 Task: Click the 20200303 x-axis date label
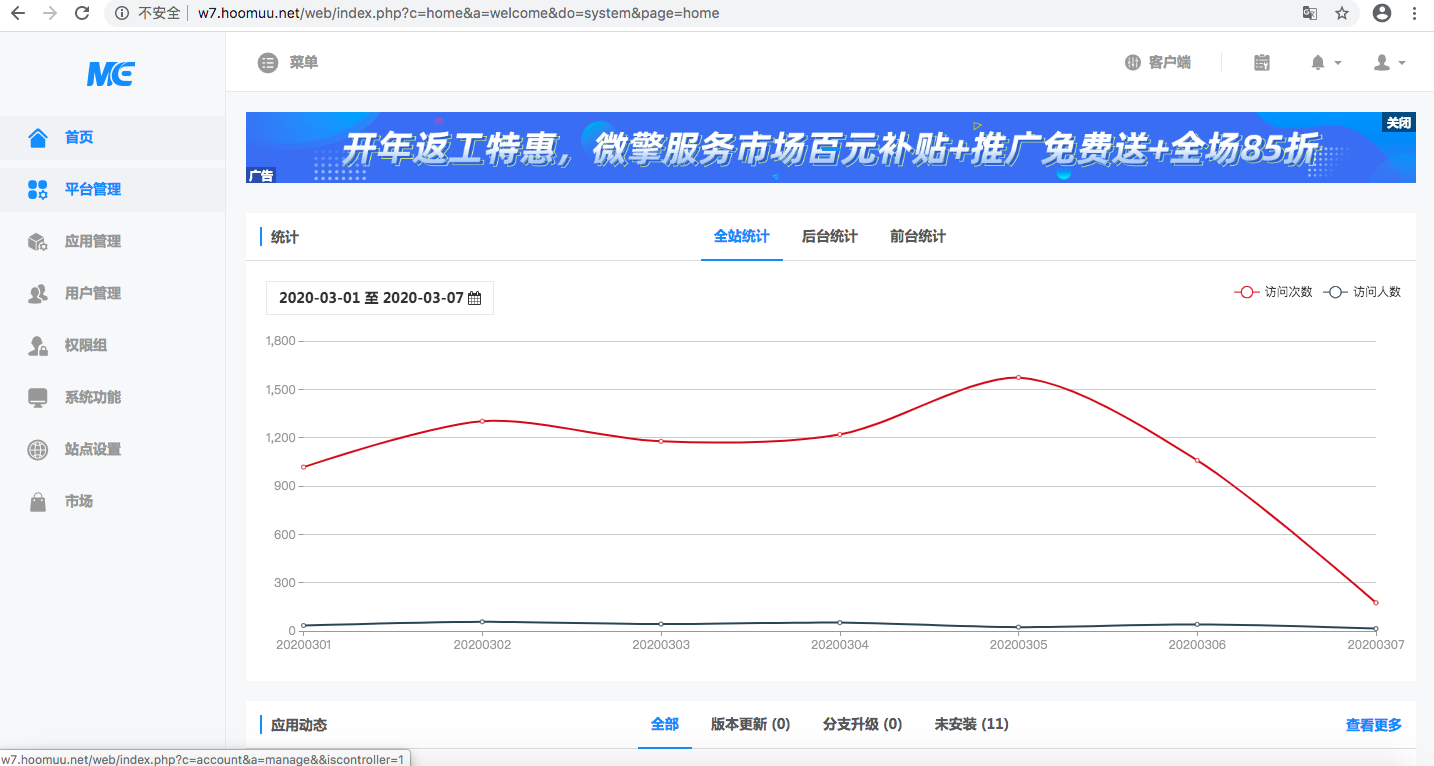pyautogui.click(x=661, y=645)
